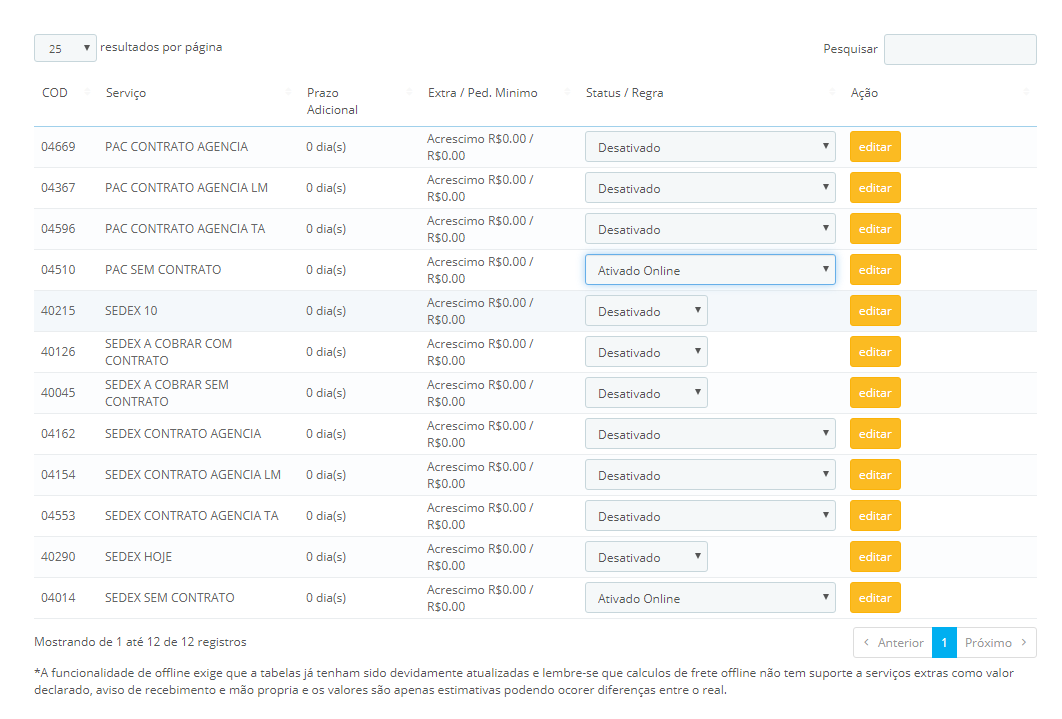Edit SEDEX A COBRAR COM CONTRATO service
1062x719 pixels.
875,351
